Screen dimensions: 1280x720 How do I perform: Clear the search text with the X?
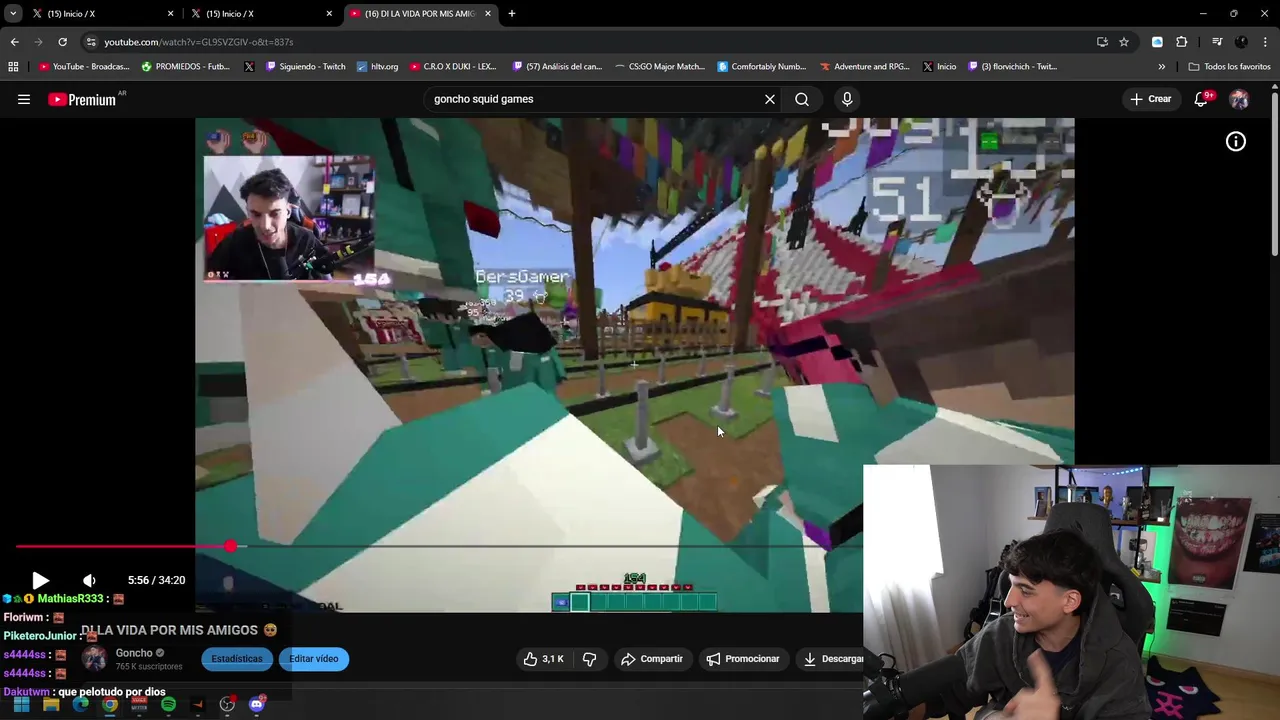tap(770, 99)
